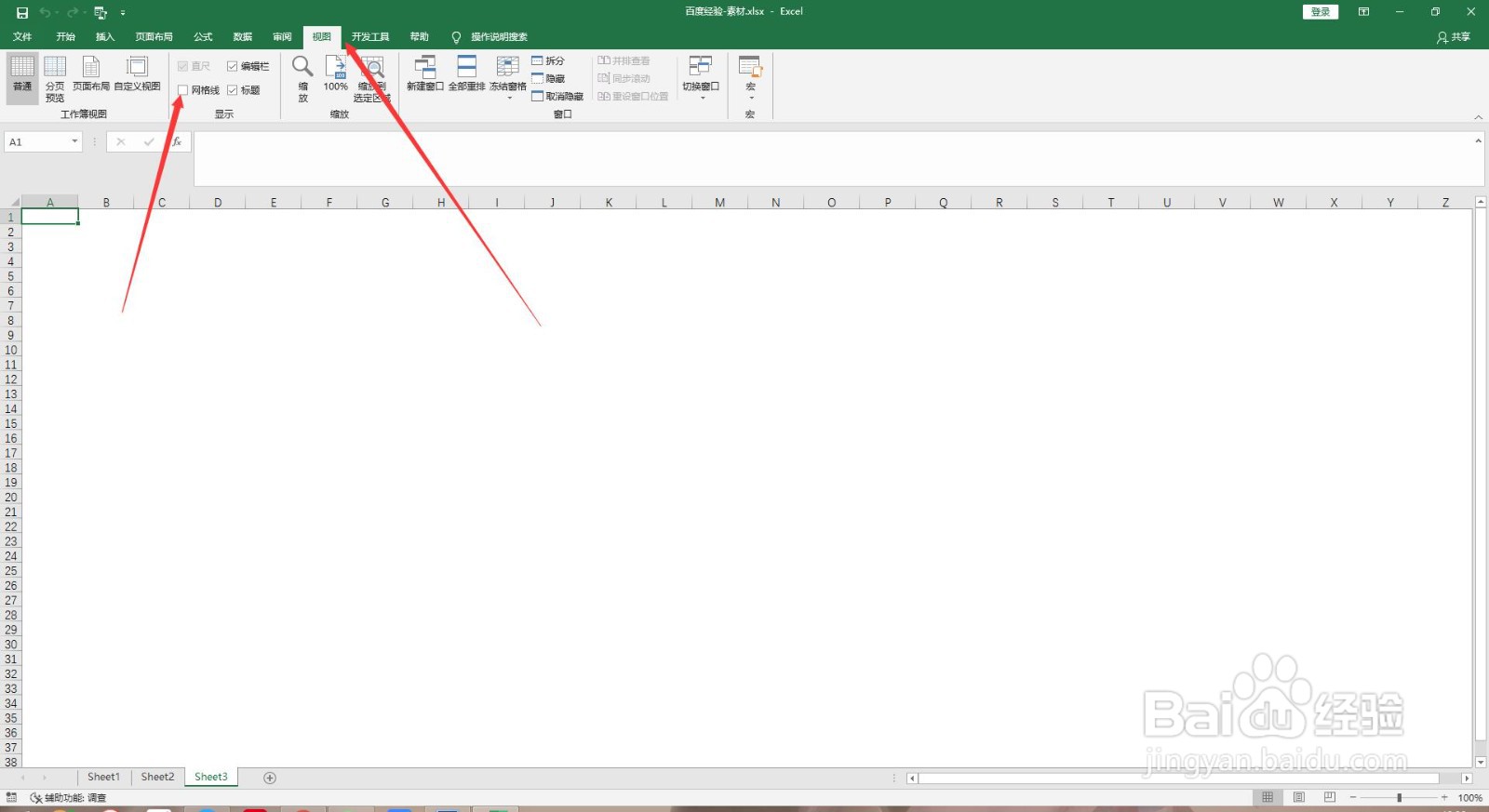Collapse the ribbon with the chevron
Screen dimensions: 1489x812
pos(1478,117)
